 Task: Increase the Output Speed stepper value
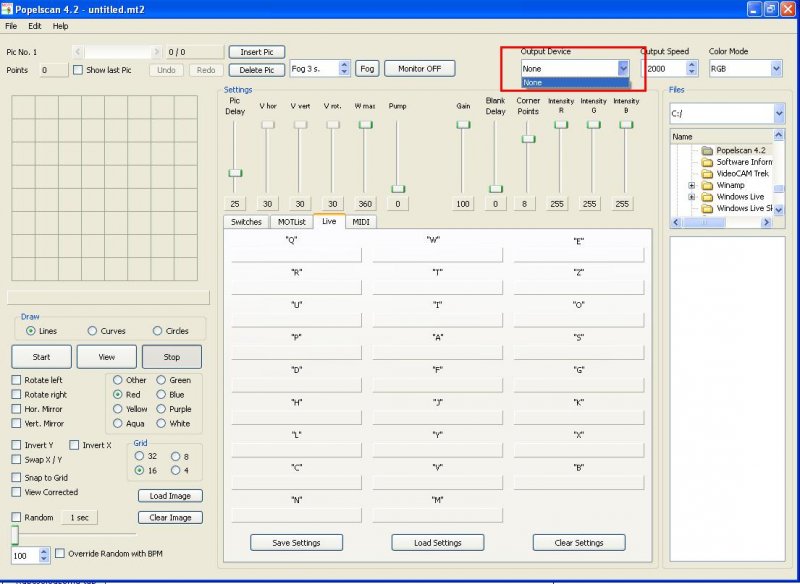pos(692,65)
